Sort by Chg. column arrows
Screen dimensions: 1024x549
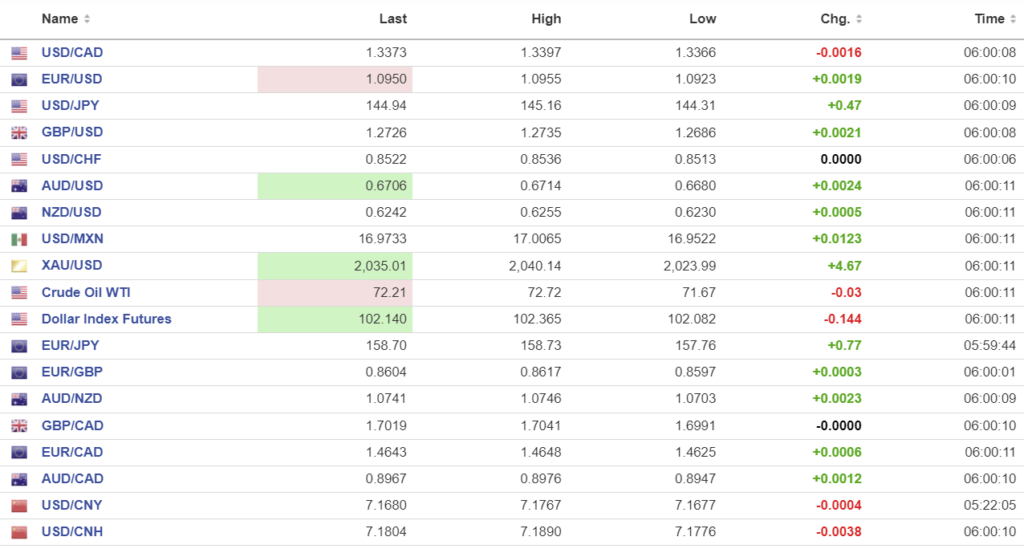tap(859, 19)
